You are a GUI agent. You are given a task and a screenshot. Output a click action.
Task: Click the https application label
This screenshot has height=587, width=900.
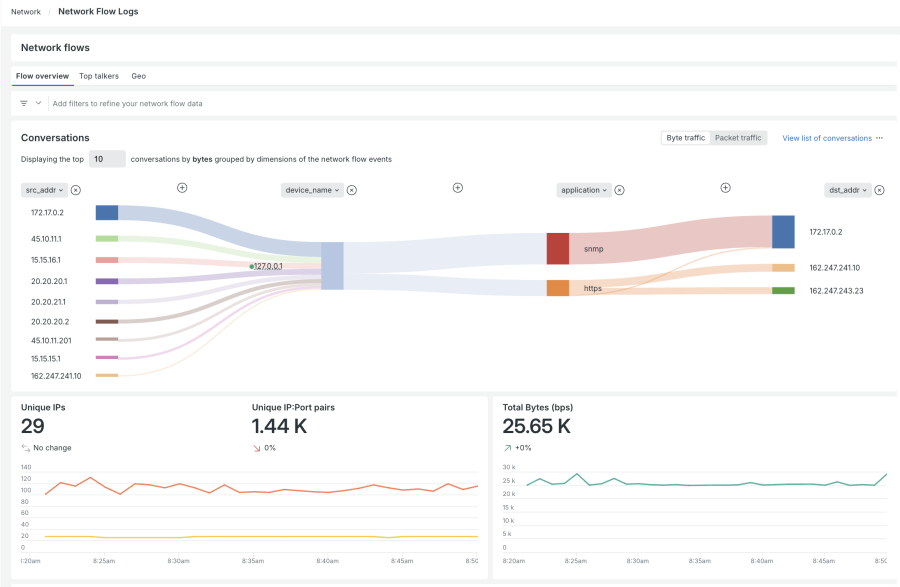(x=592, y=289)
